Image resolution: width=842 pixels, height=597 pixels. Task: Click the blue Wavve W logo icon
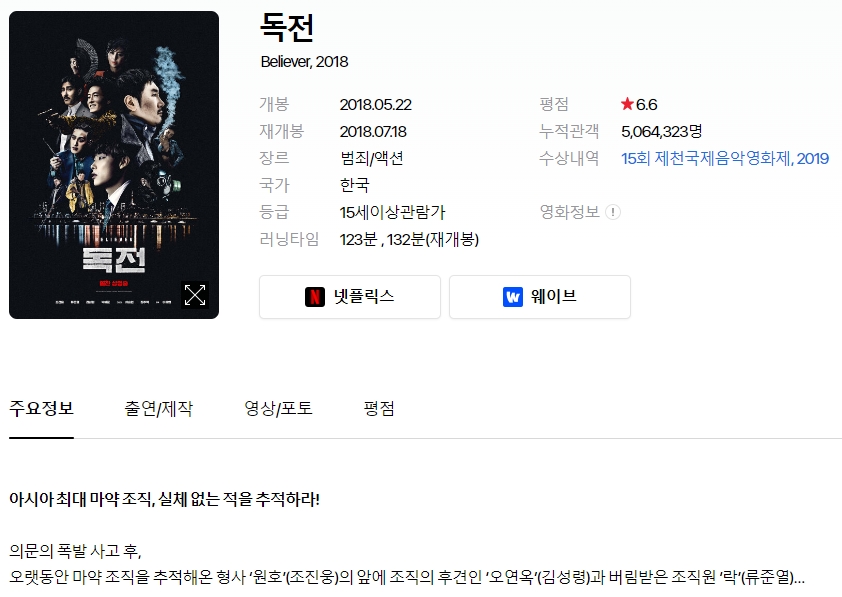click(513, 297)
